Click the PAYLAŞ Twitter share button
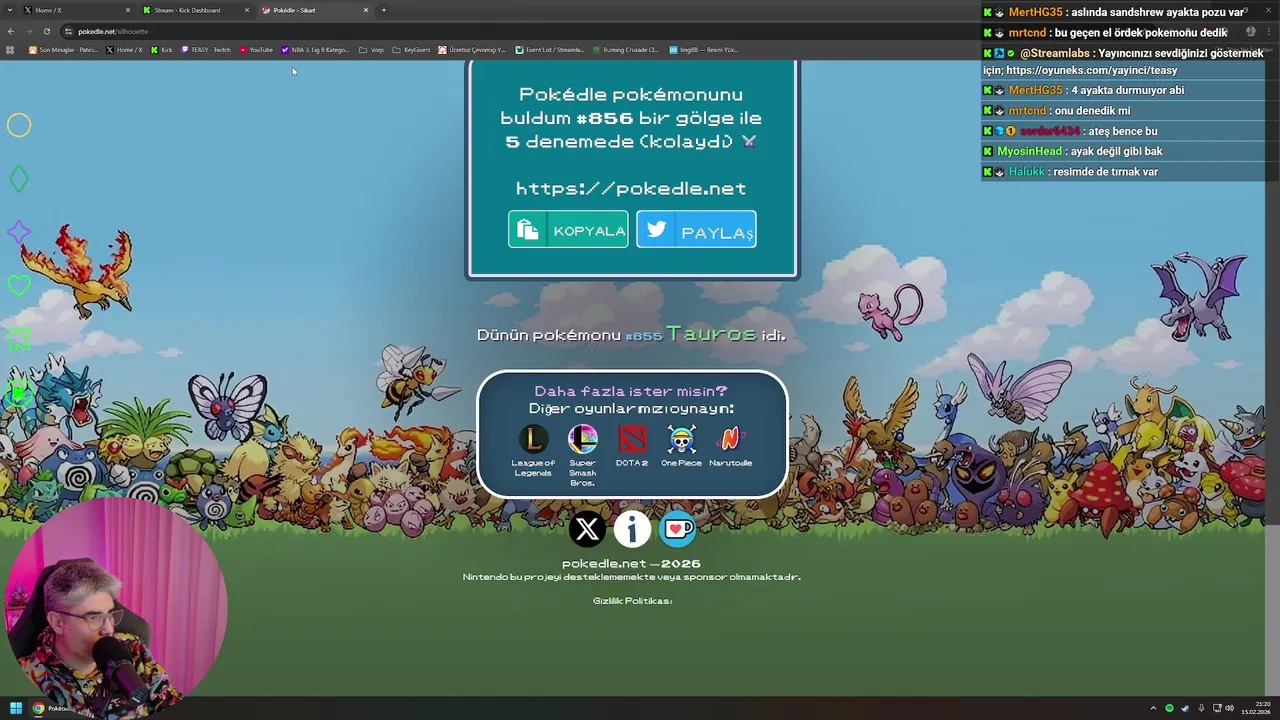1280x720 pixels. coord(696,229)
